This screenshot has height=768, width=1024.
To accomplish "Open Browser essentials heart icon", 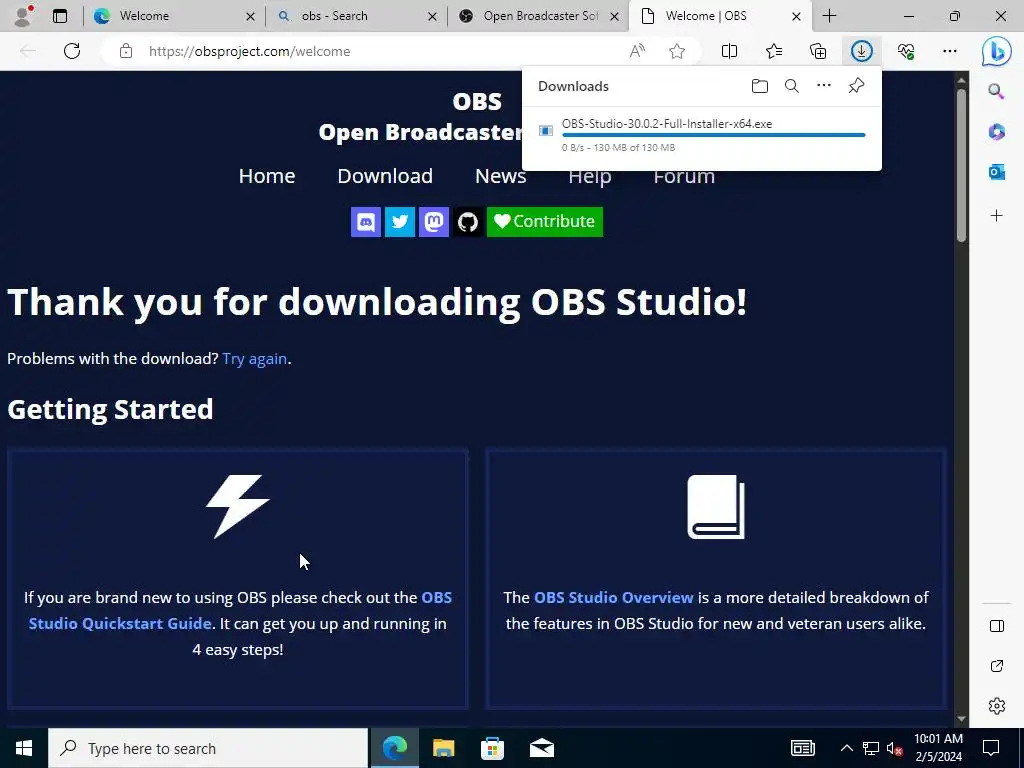I will point(906,51).
